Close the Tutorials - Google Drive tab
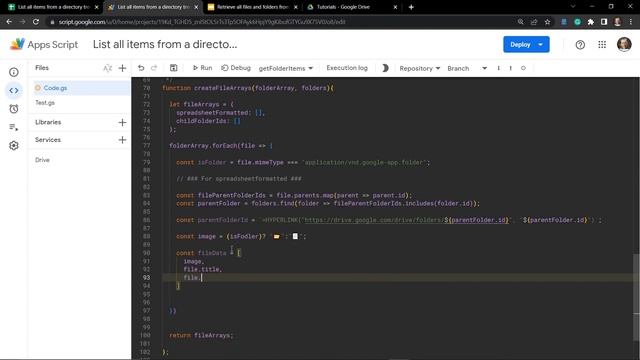This screenshot has height=360, width=640. pos(395,7)
